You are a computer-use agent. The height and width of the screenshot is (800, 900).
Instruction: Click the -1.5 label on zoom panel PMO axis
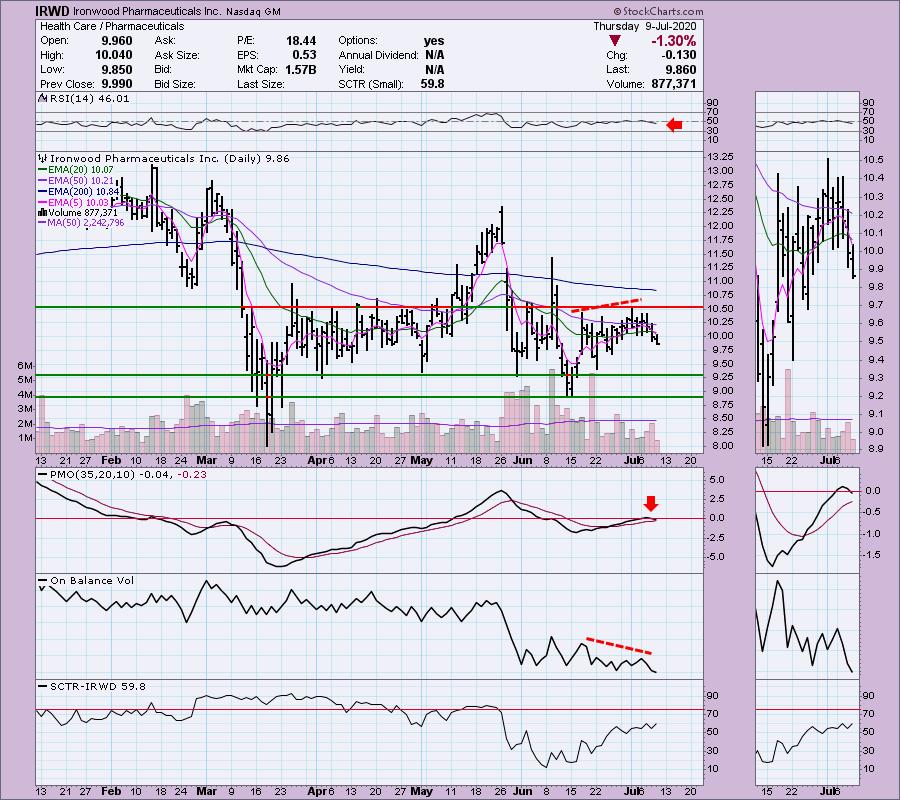(872, 555)
